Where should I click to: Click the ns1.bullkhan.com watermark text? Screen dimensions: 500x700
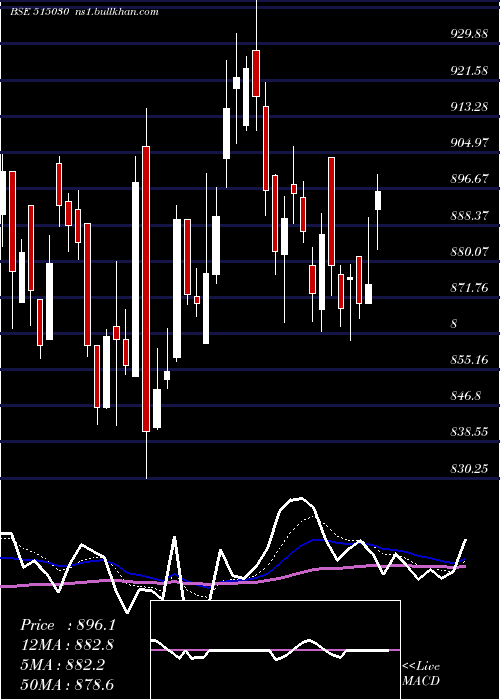tap(115, 12)
